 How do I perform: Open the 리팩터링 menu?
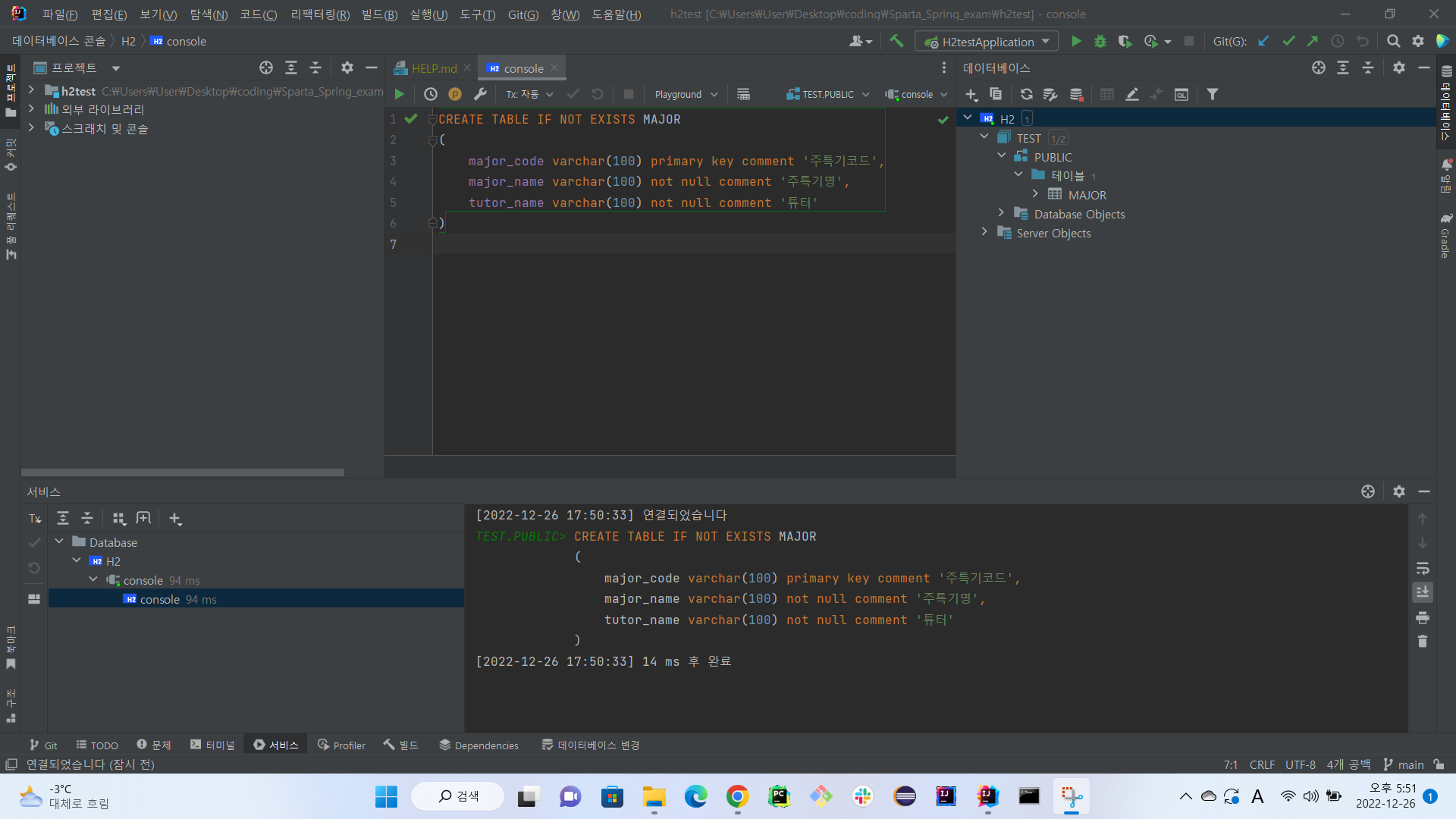[x=319, y=14]
